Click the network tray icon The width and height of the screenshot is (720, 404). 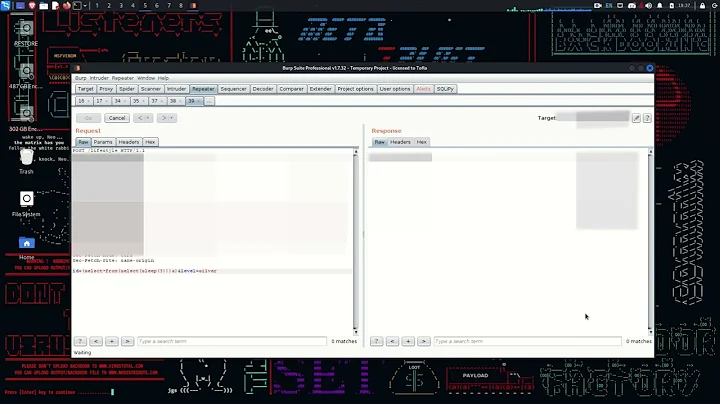[620, 6]
